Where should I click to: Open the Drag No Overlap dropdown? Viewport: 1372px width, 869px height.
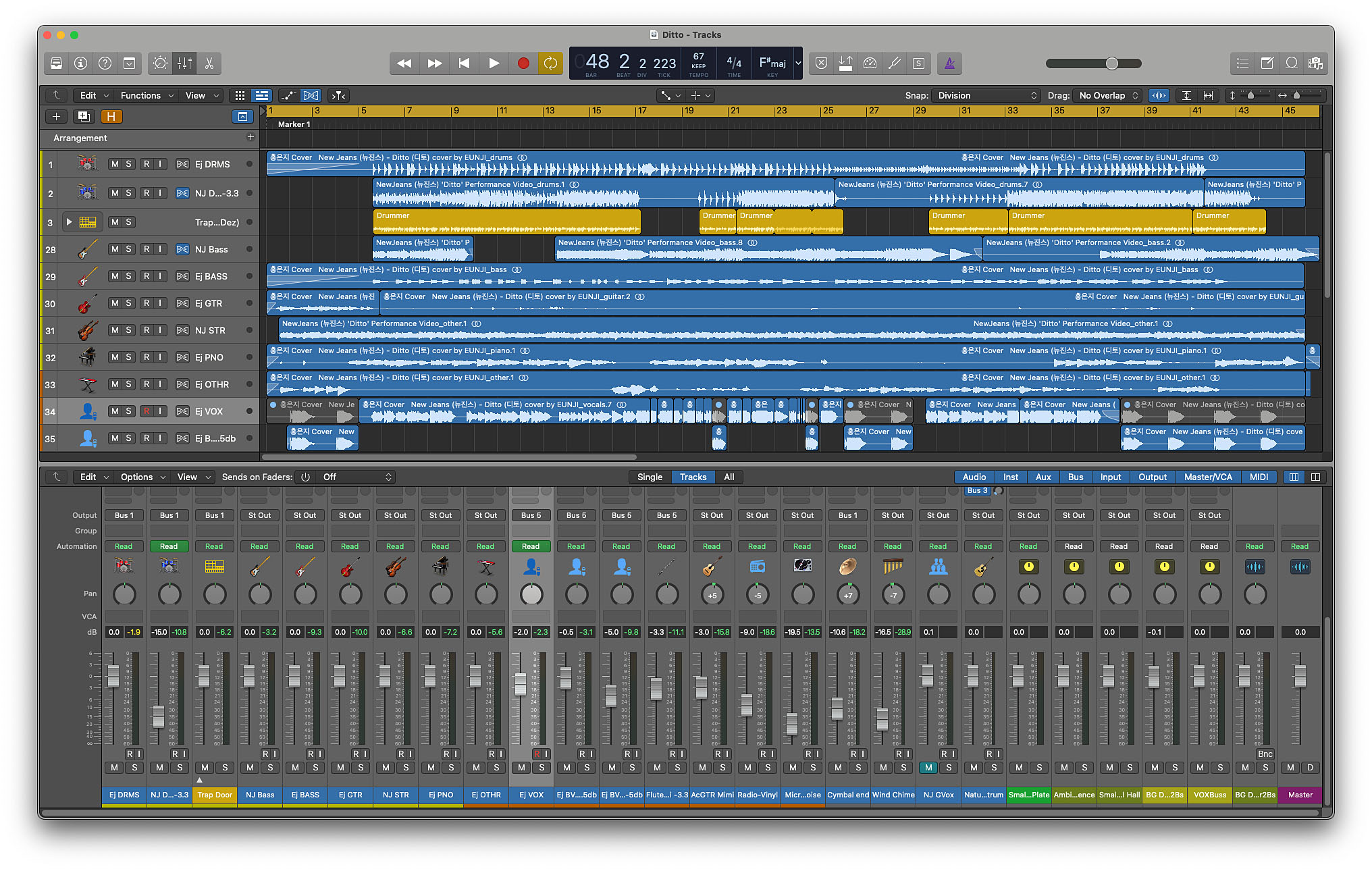pyautogui.click(x=1108, y=95)
